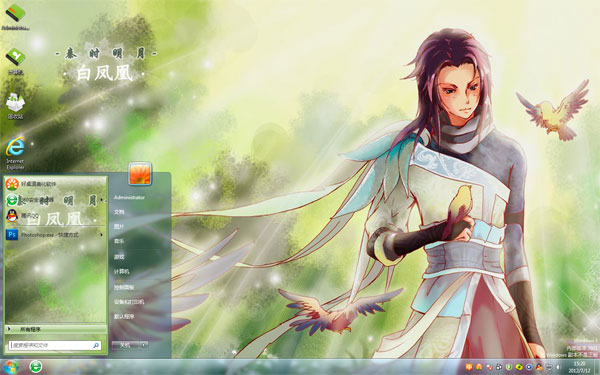Expand the 360 browser jump list arrow

pyautogui.click(x=102, y=200)
